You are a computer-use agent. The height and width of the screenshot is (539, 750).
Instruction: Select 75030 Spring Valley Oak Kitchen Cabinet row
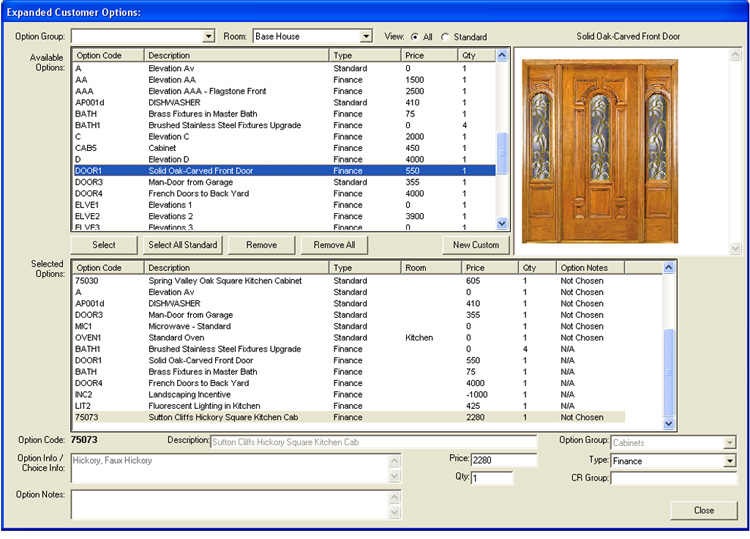(349, 281)
